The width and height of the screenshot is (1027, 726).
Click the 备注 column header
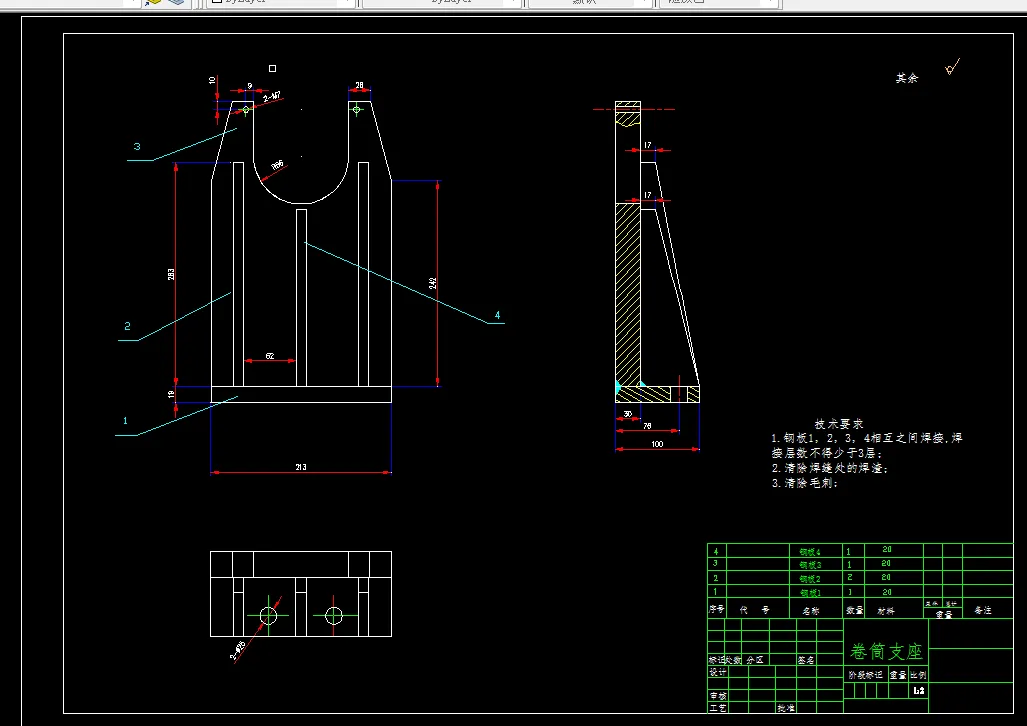(983, 610)
